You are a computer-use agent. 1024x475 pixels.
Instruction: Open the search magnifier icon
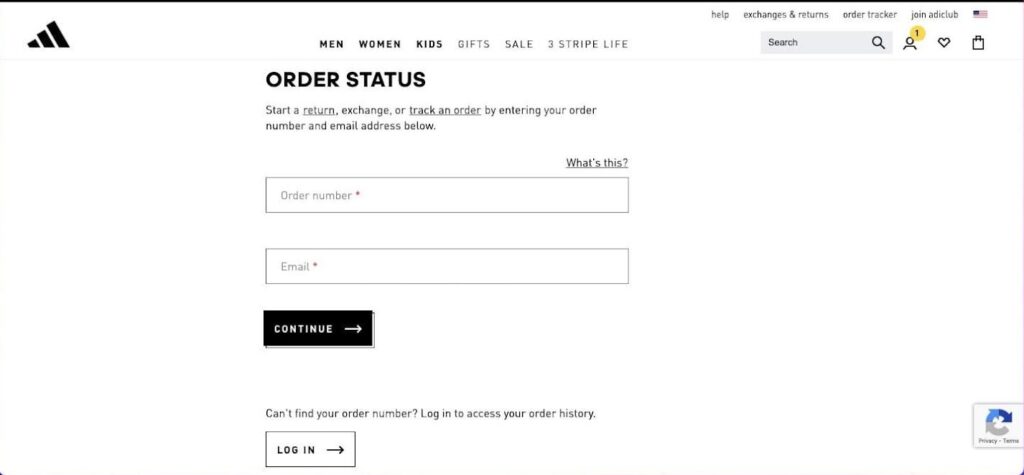(878, 42)
